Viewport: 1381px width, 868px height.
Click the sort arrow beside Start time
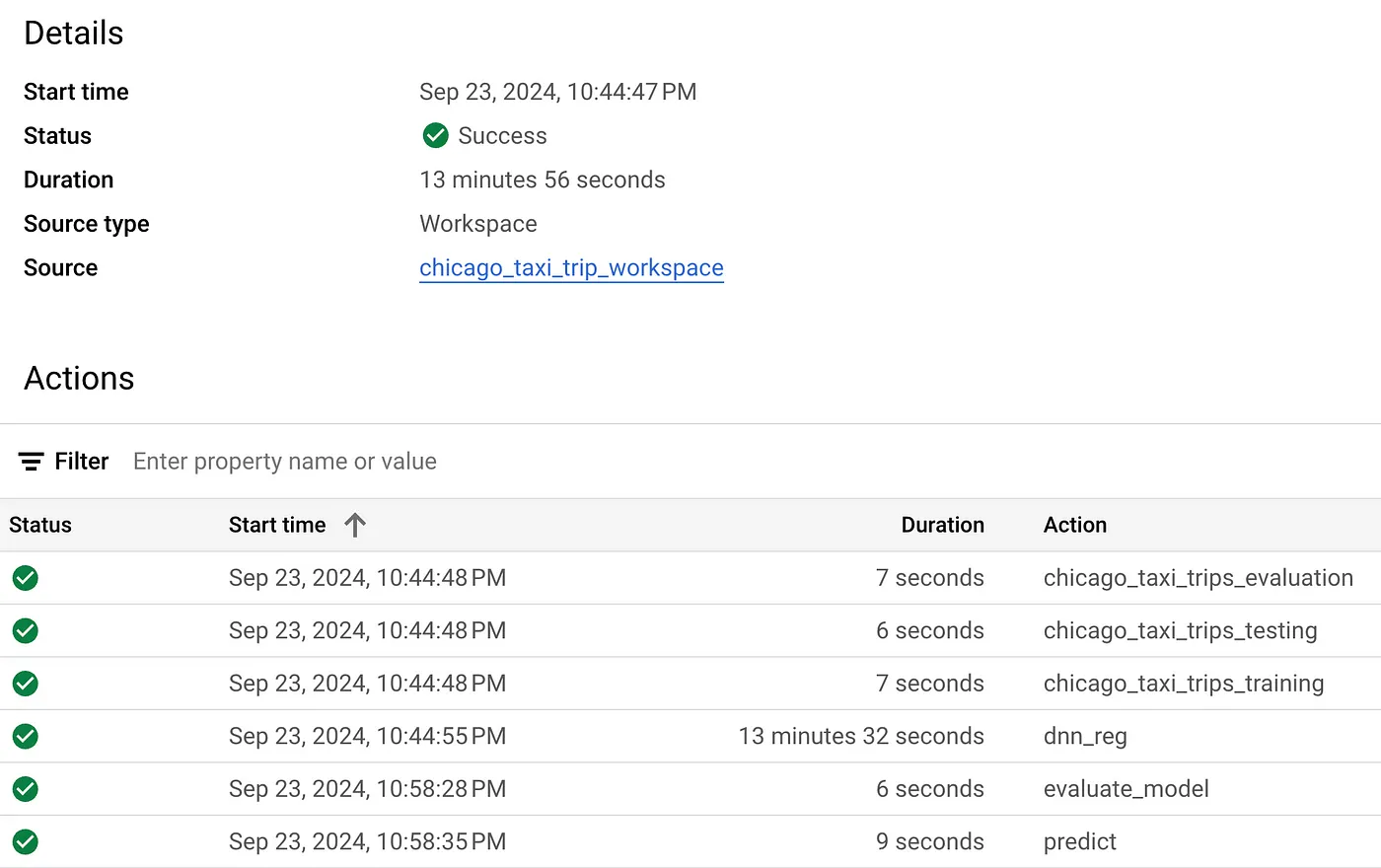355,525
